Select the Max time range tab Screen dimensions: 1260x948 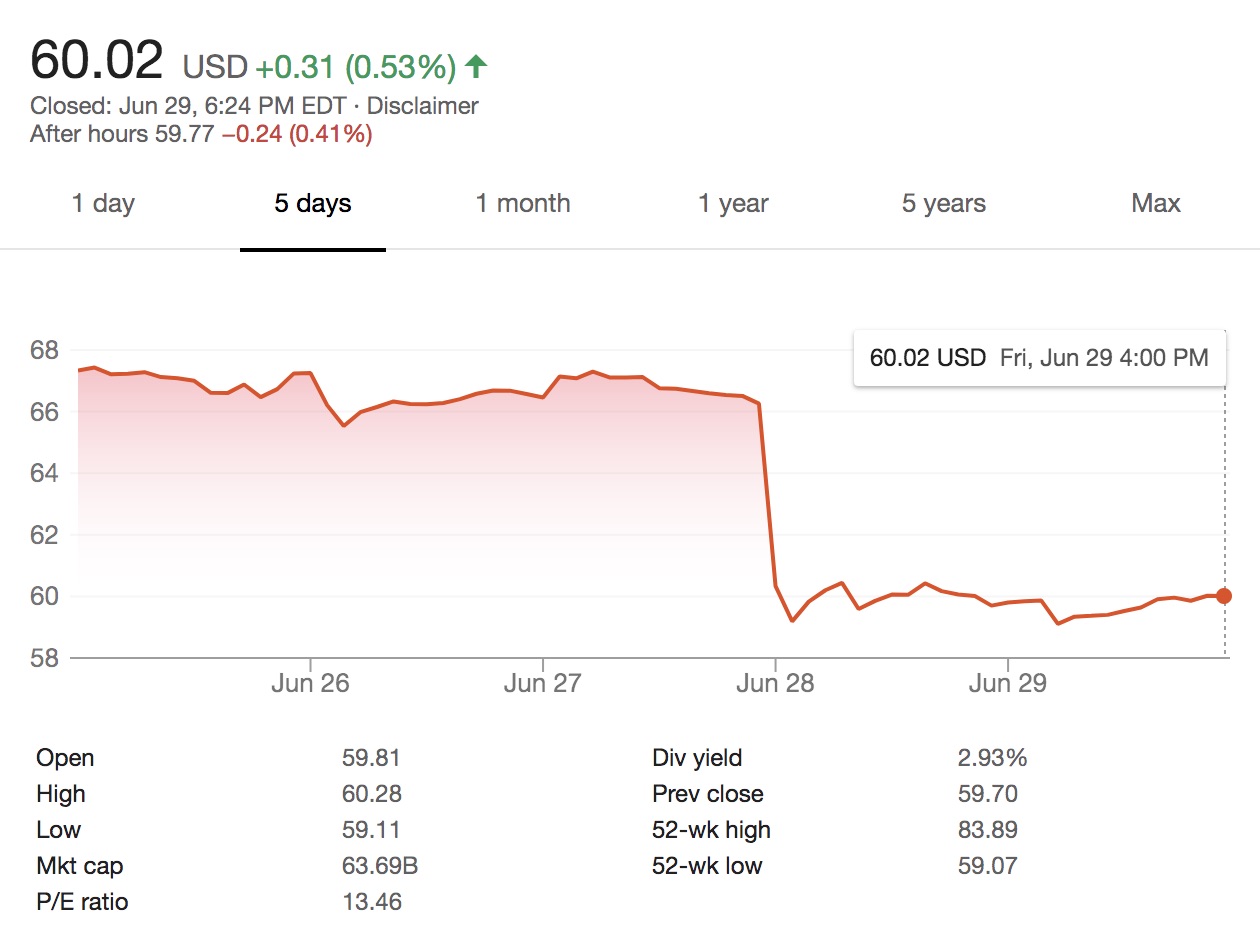tap(1156, 204)
